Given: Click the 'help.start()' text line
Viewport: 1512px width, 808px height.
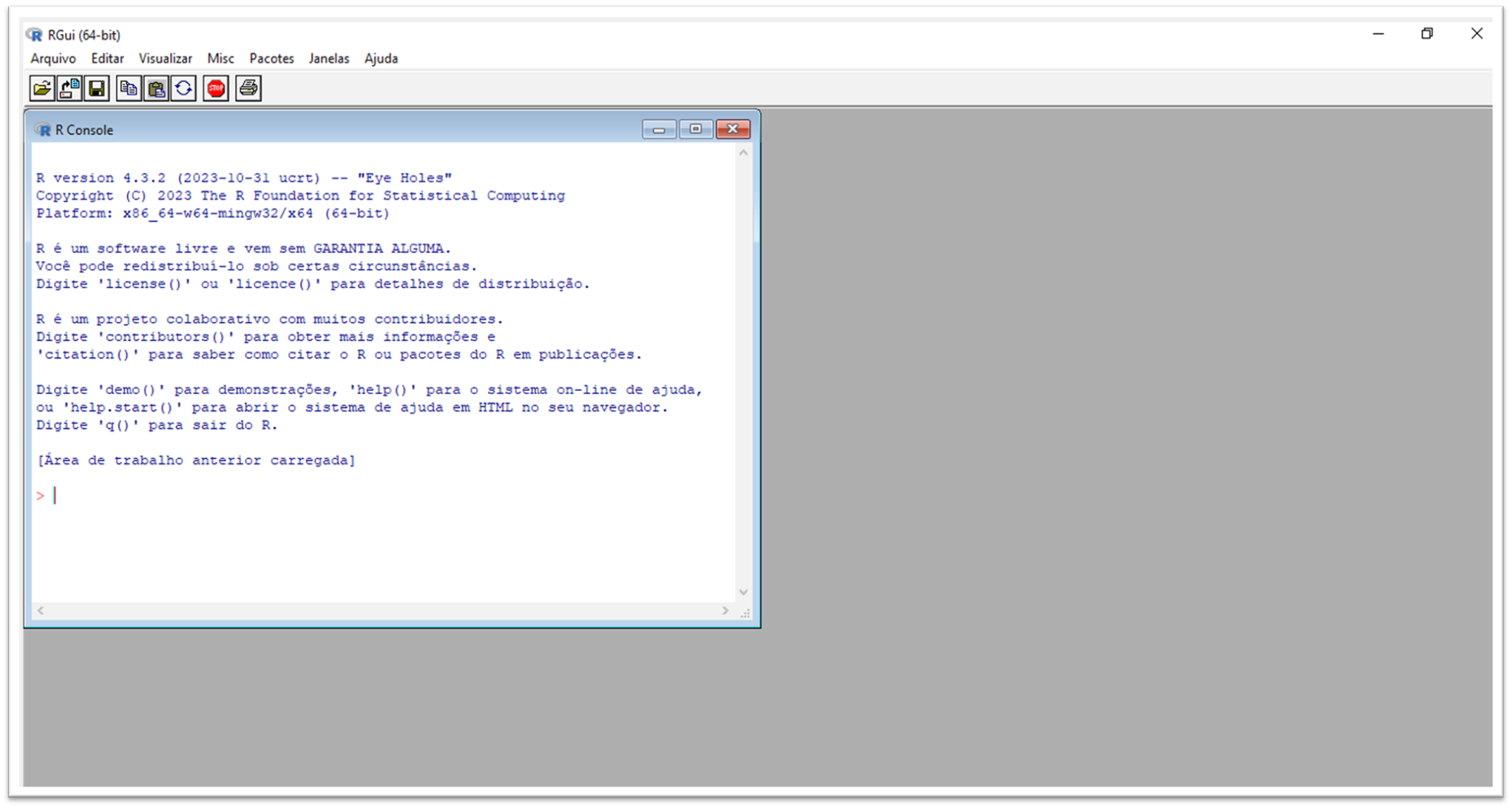Looking at the screenshot, I should 352,407.
